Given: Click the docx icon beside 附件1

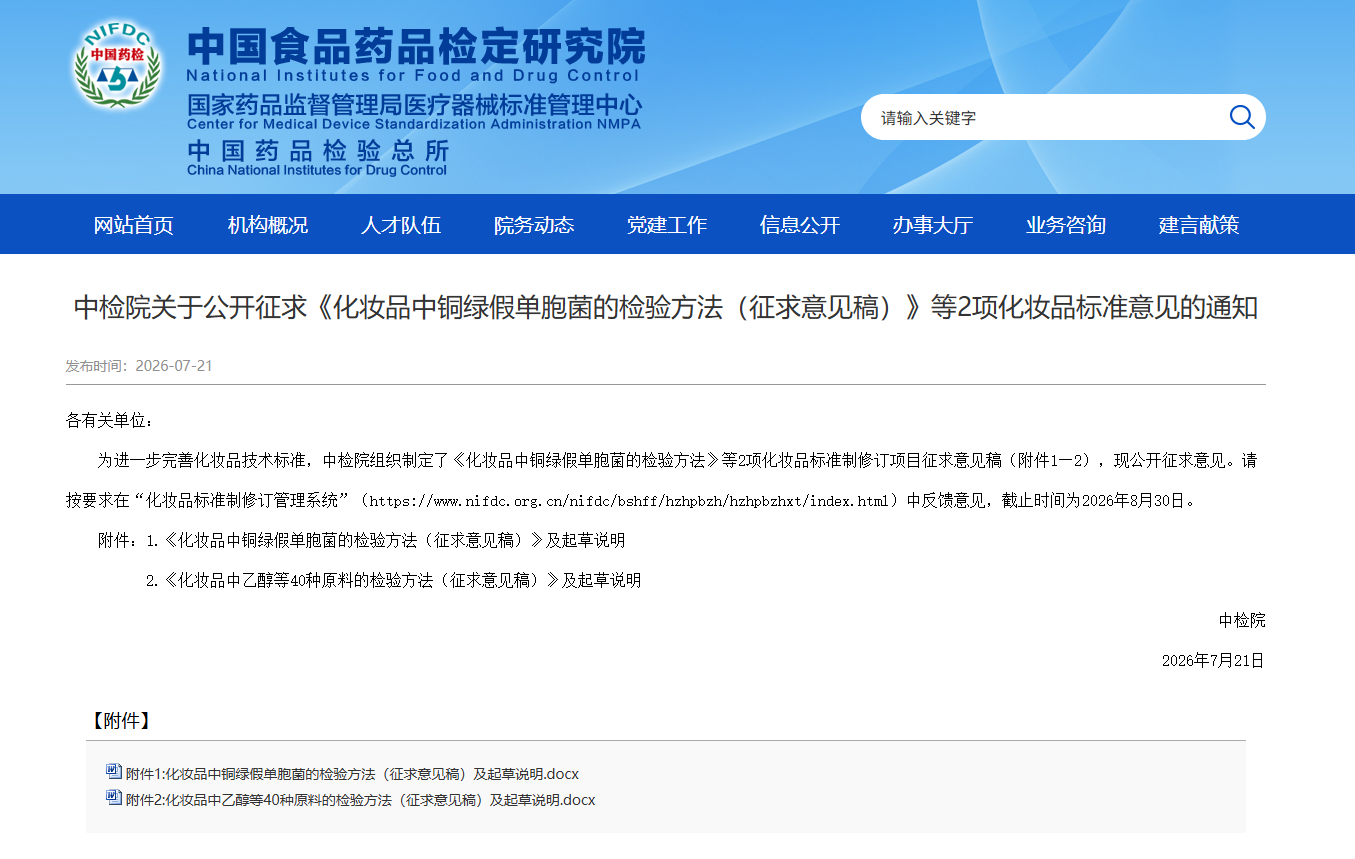Looking at the screenshot, I should [114, 772].
